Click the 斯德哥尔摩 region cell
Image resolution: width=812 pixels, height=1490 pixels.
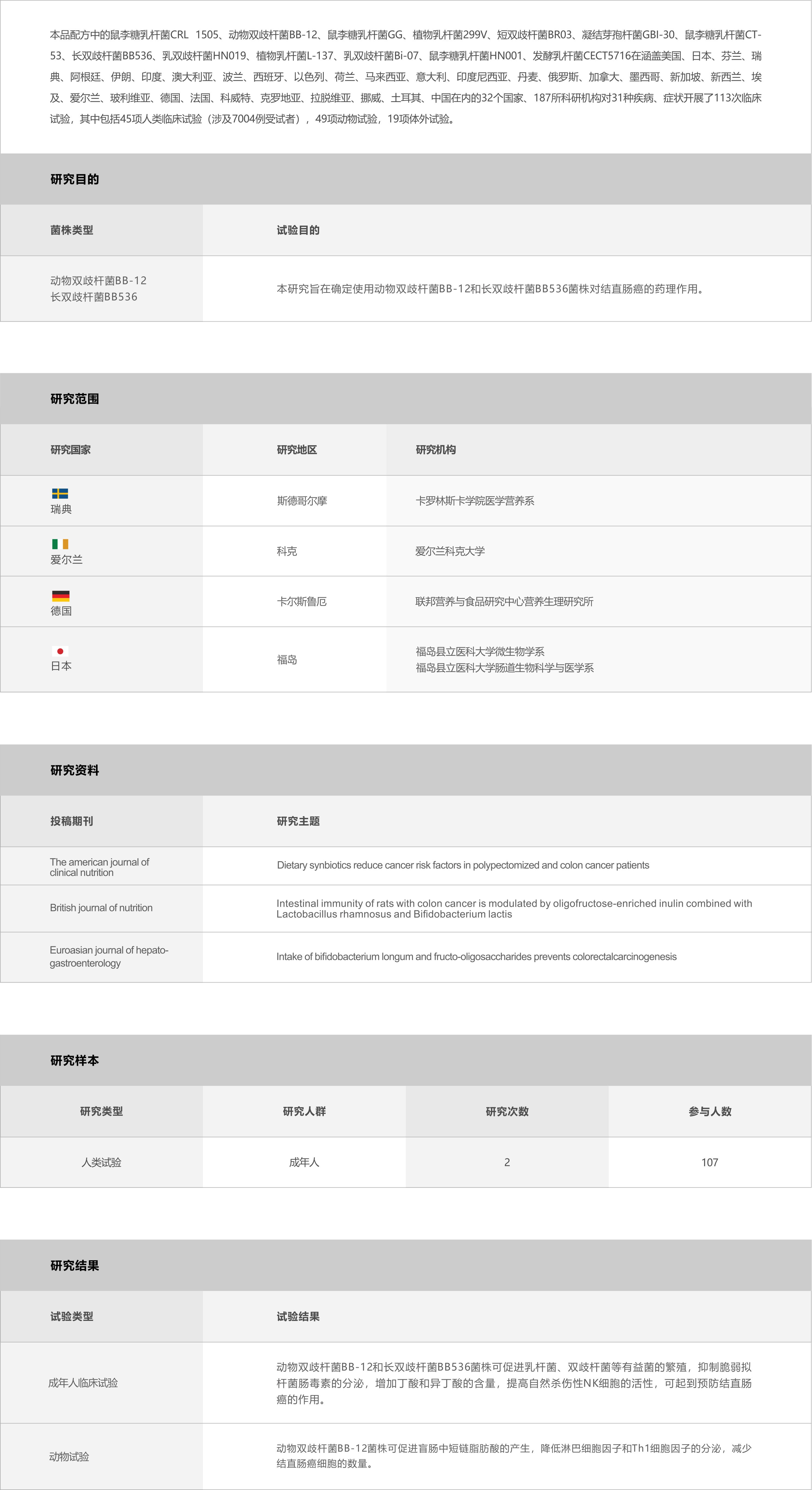(x=302, y=501)
